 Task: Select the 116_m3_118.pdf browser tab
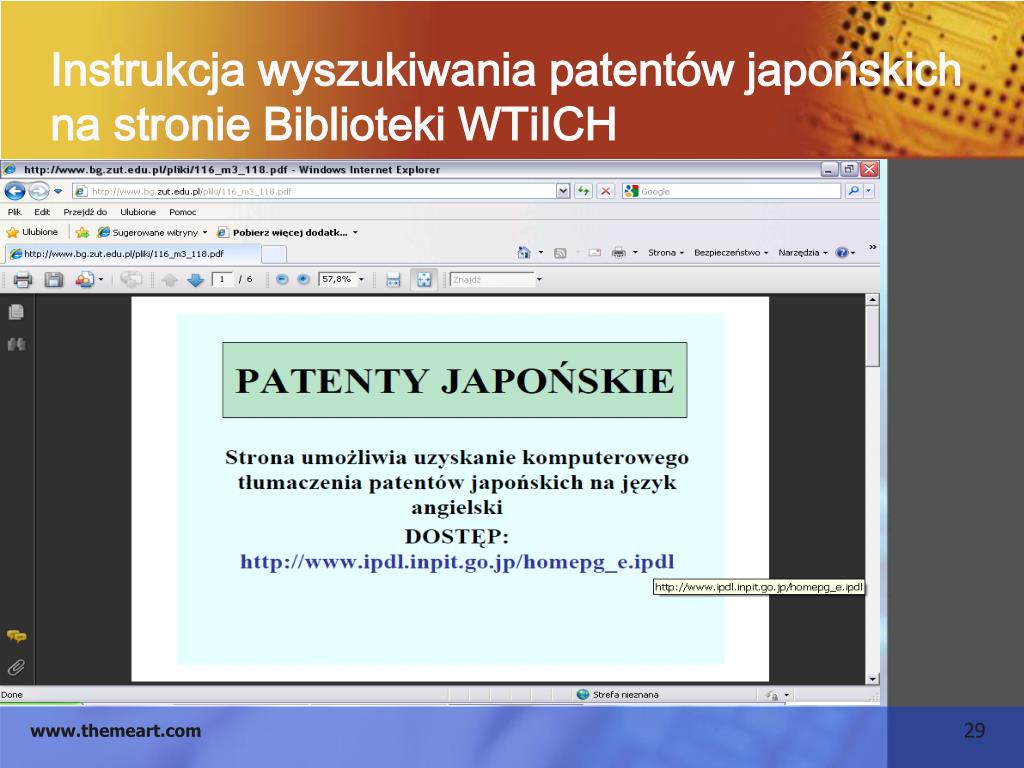click(133, 253)
